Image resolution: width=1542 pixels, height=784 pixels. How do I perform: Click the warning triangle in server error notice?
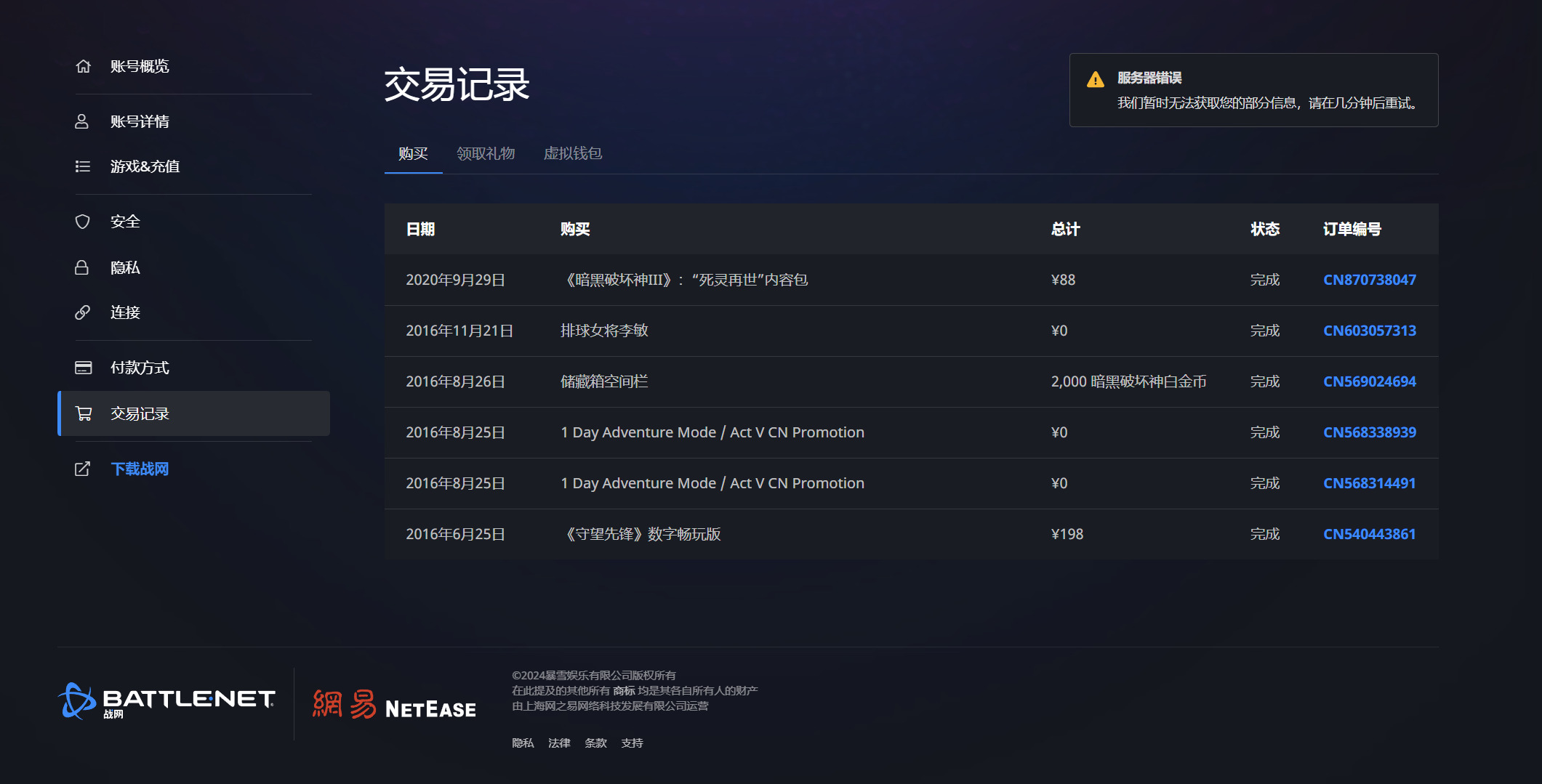pyautogui.click(x=1096, y=79)
